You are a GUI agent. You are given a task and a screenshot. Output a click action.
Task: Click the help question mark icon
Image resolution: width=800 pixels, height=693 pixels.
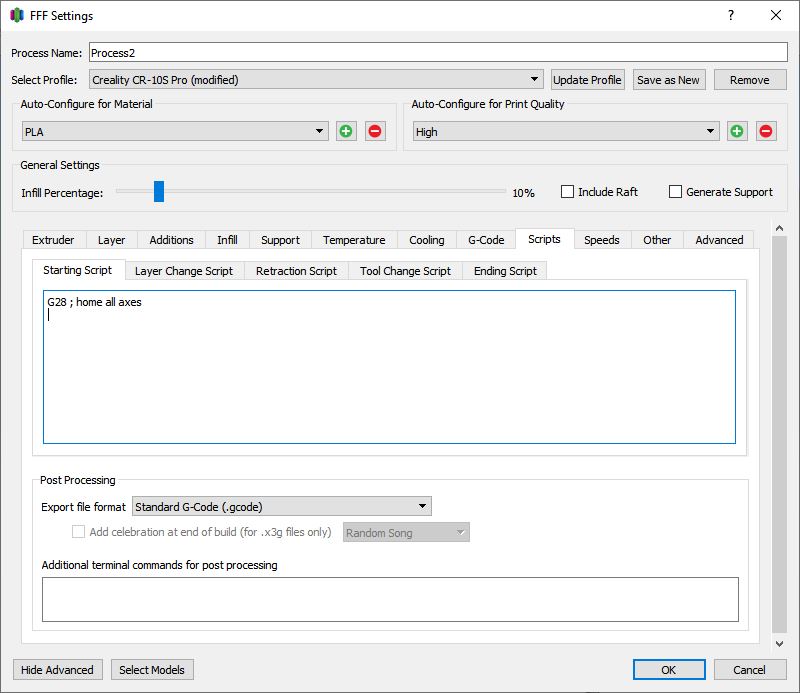[x=731, y=15]
